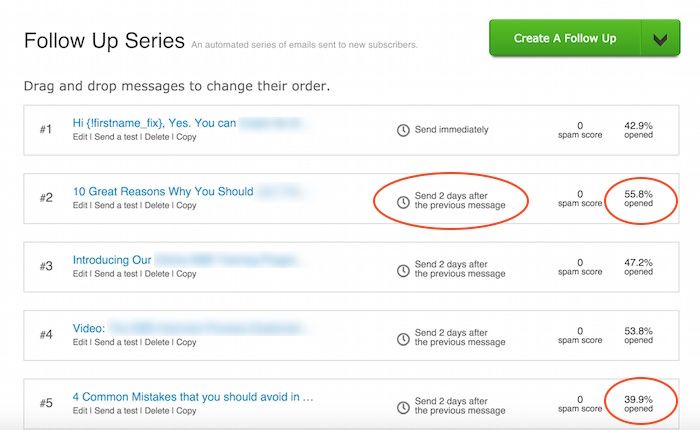Edit message #1
Viewport: 700px width, 430px height.
80,137
